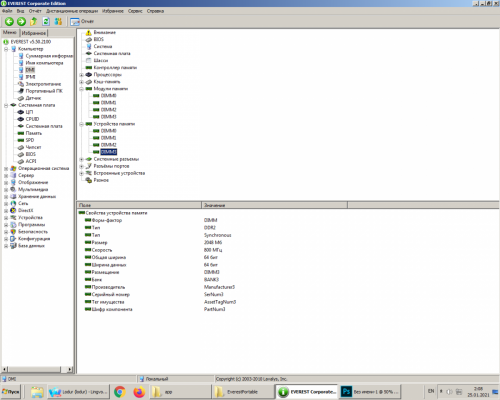
Task: Select the Портативный ПК item
Action: tap(44, 91)
